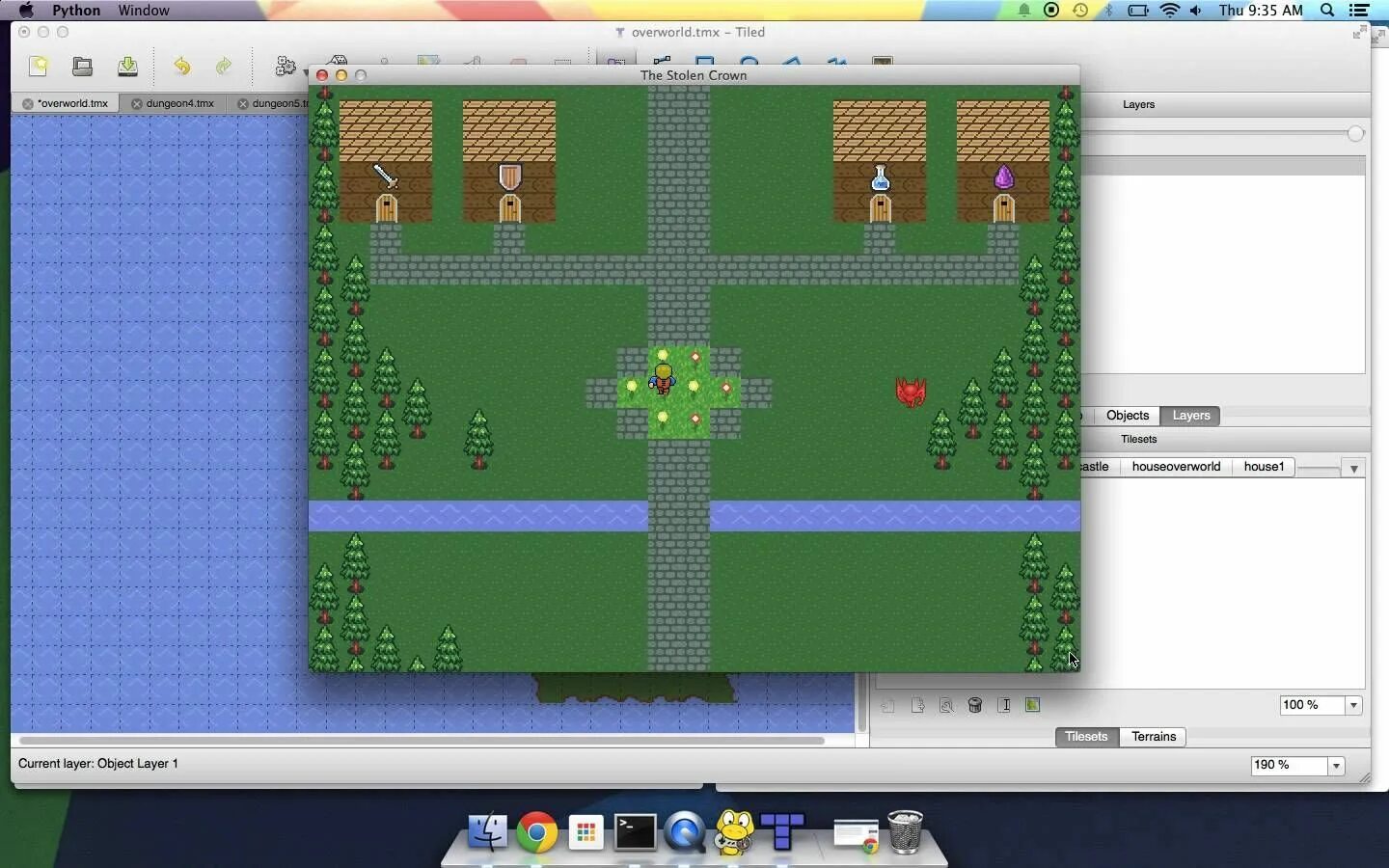The height and width of the screenshot is (868, 1389).
Task: Select the house1 tileset tab
Action: [x=1264, y=467]
